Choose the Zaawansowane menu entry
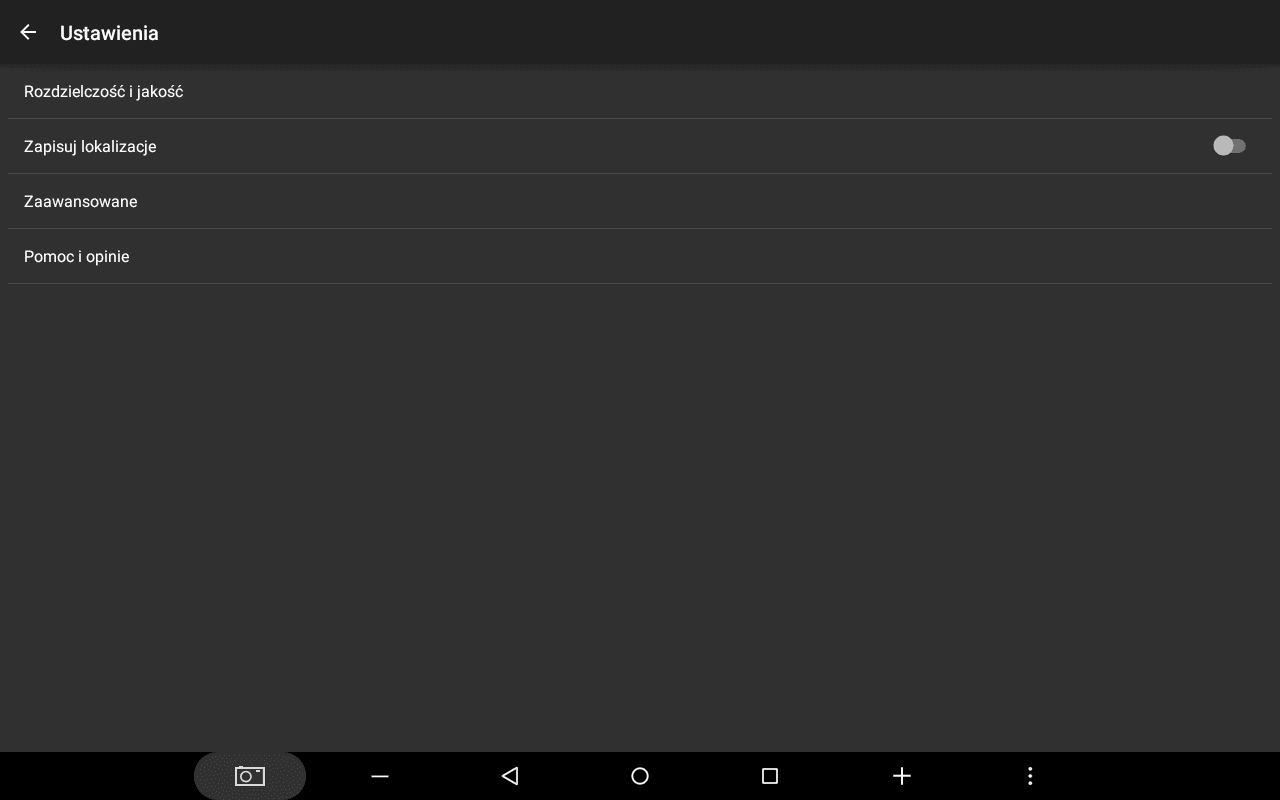This screenshot has width=1280, height=800. [x=640, y=201]
